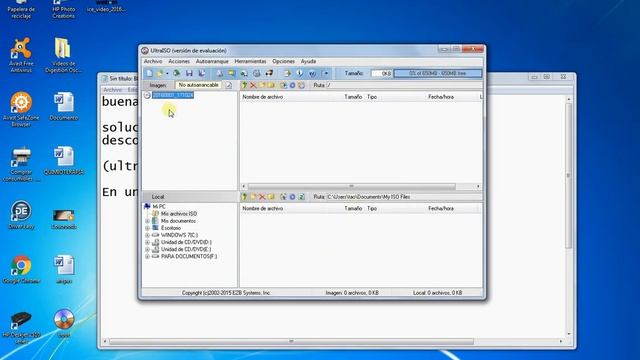Click the Open CD/DVD toolbar icon
Screen dimensions: 640x360
click(x=177, y=73)
